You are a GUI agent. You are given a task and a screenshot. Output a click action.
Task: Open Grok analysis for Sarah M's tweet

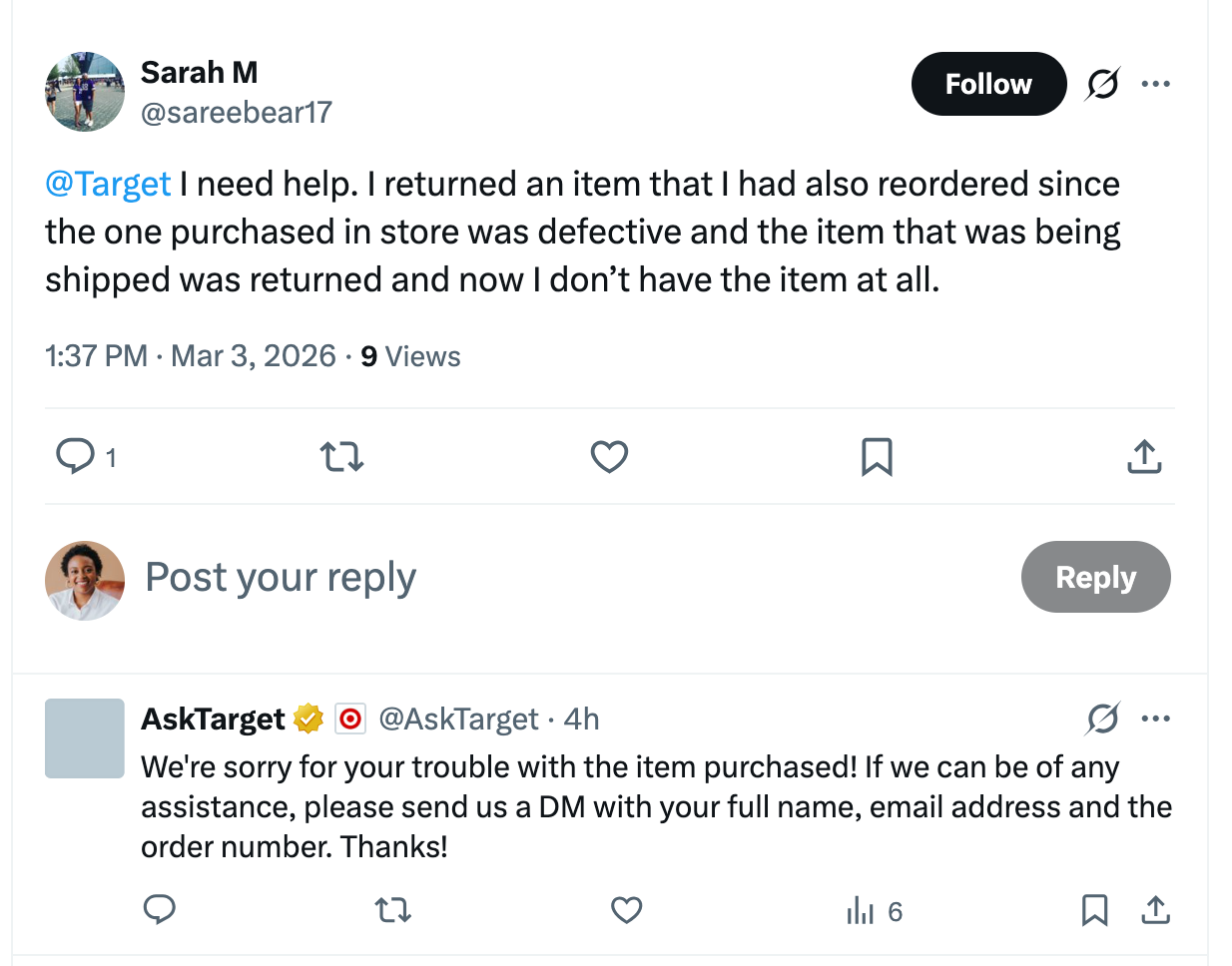[1101, 84]
